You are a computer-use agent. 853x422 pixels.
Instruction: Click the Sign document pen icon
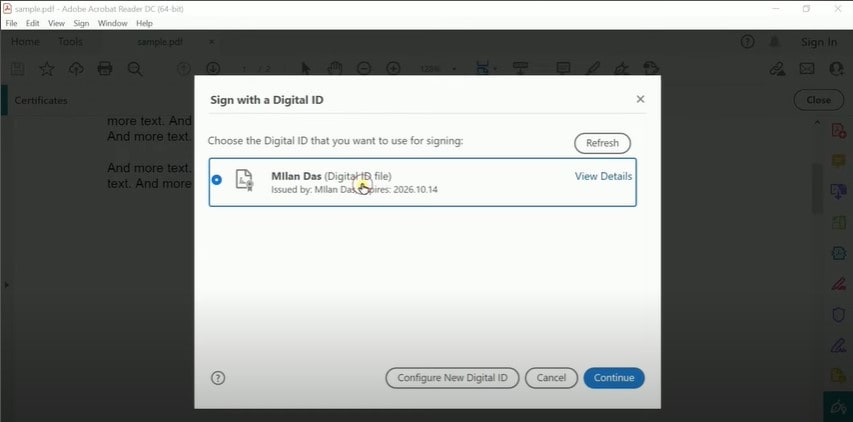pos(621,69)
